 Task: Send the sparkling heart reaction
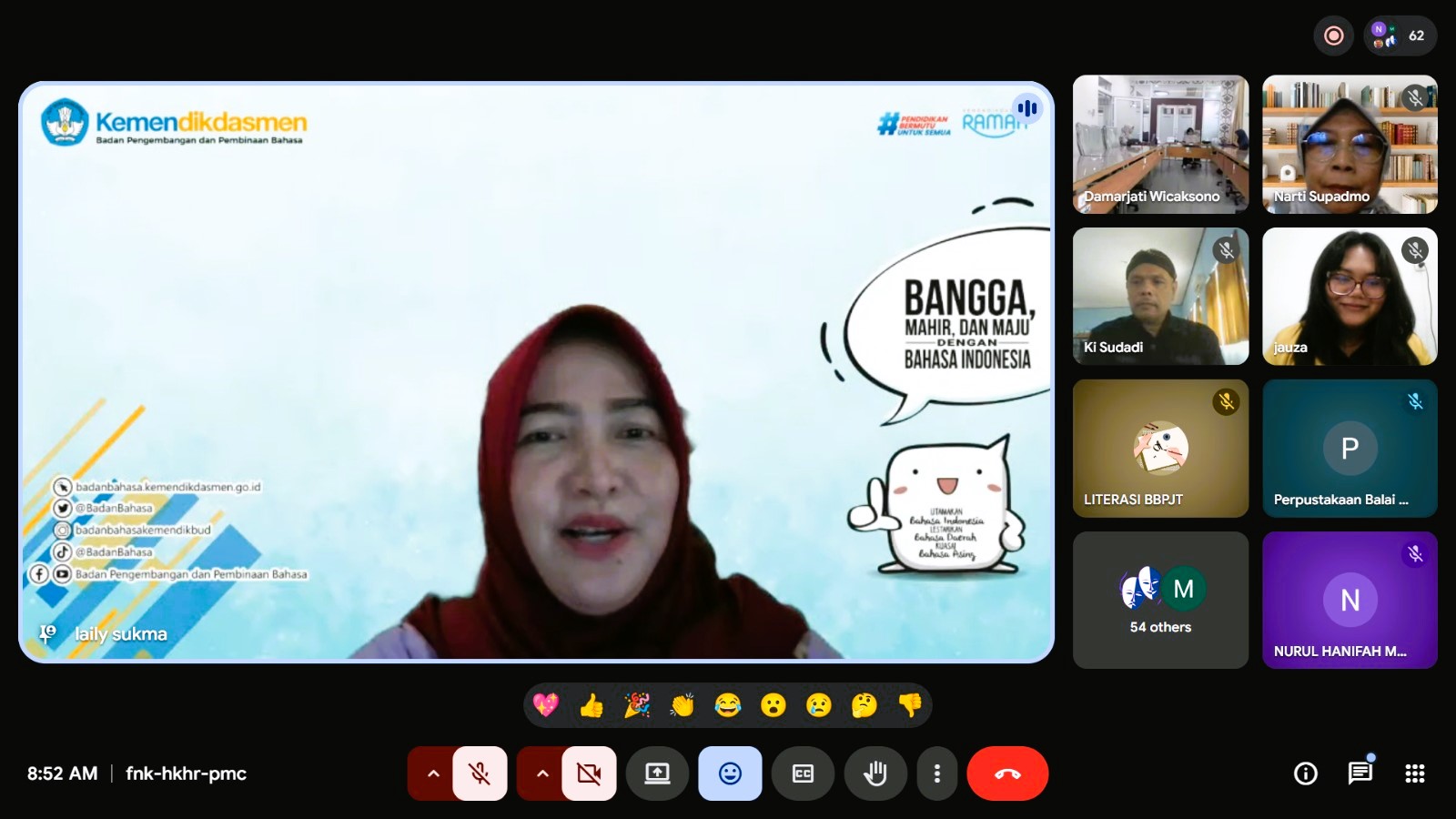pos(546,705)
